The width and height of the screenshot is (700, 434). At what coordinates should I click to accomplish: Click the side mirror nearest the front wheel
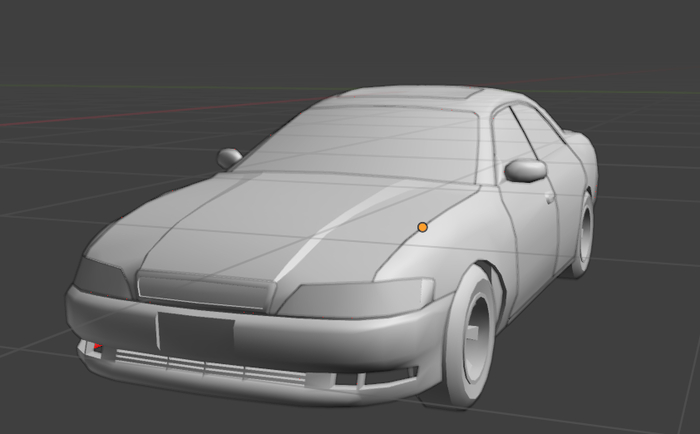click(525, 170)
